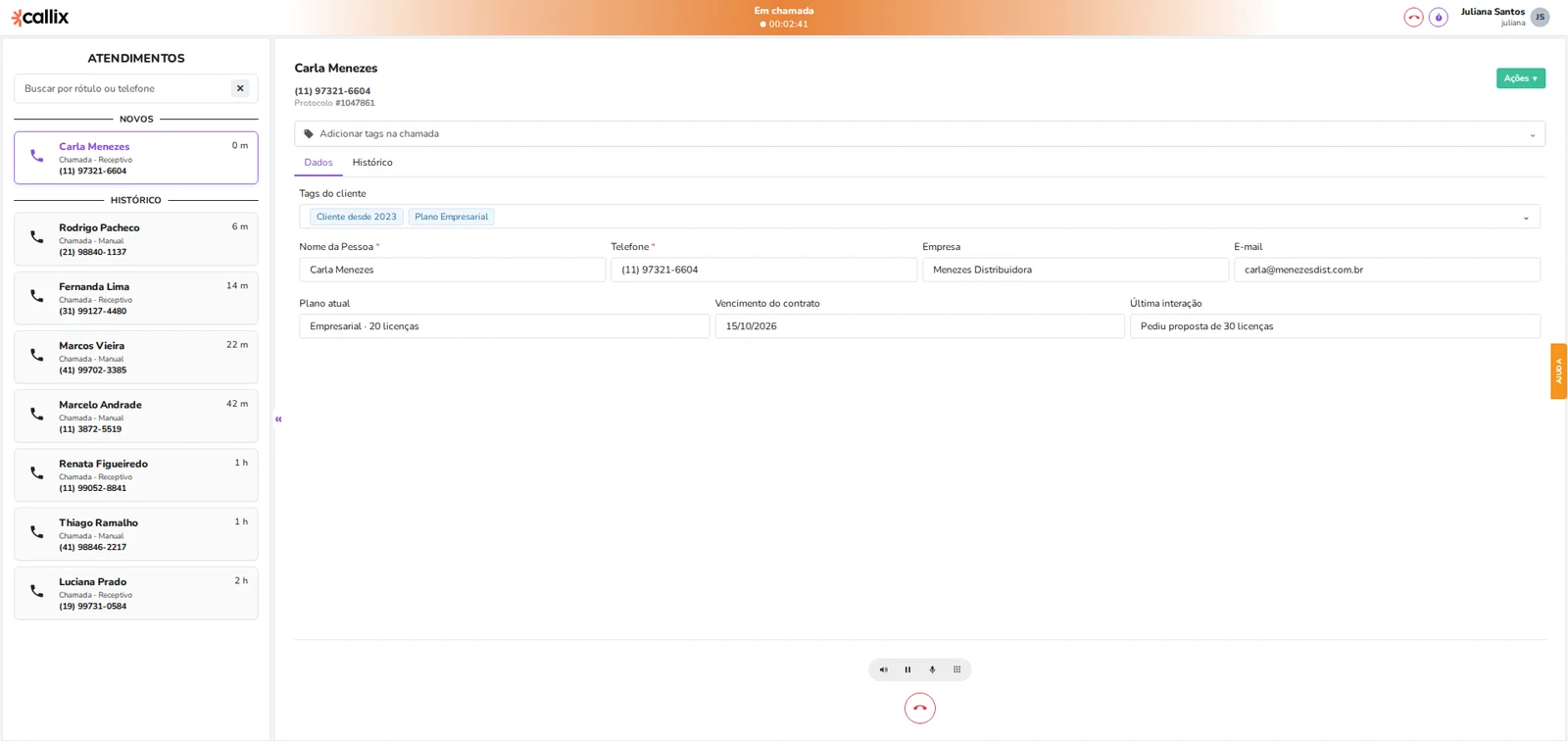1568x741 pixels.
Task: Switch to the Histórico tab
Action: [x=372, y=163]
